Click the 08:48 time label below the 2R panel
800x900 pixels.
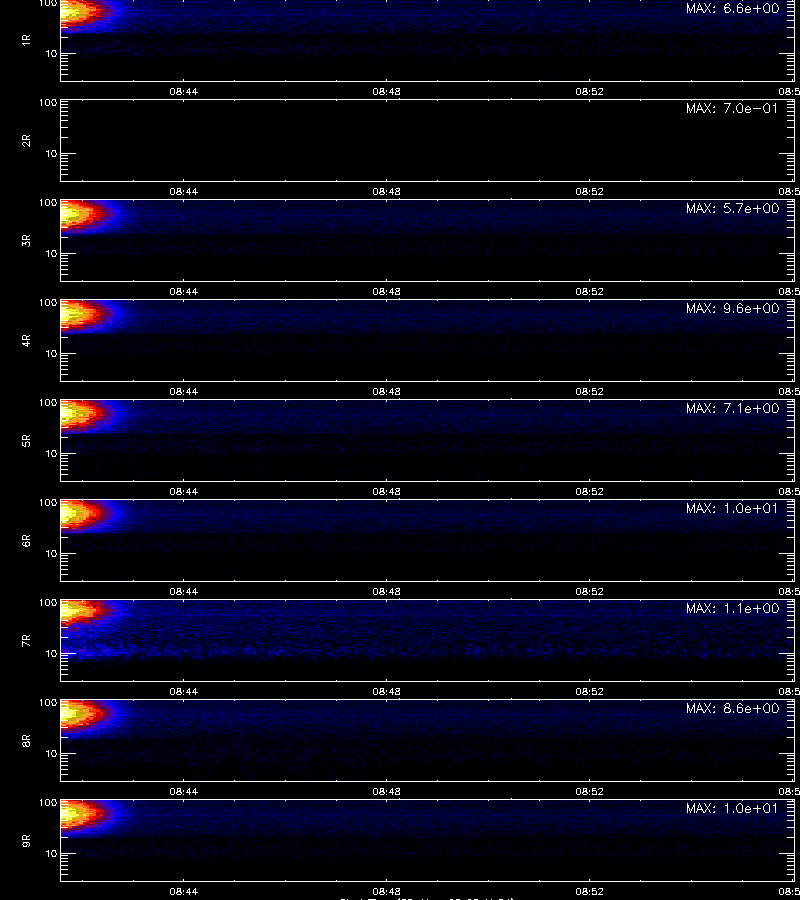[386, 191]
